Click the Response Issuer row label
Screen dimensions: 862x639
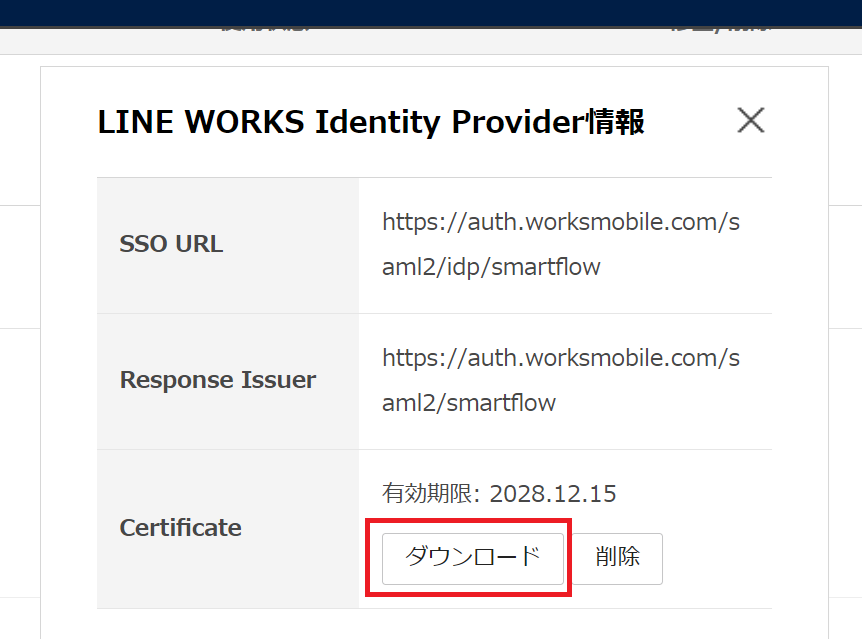tap(218, 380)
